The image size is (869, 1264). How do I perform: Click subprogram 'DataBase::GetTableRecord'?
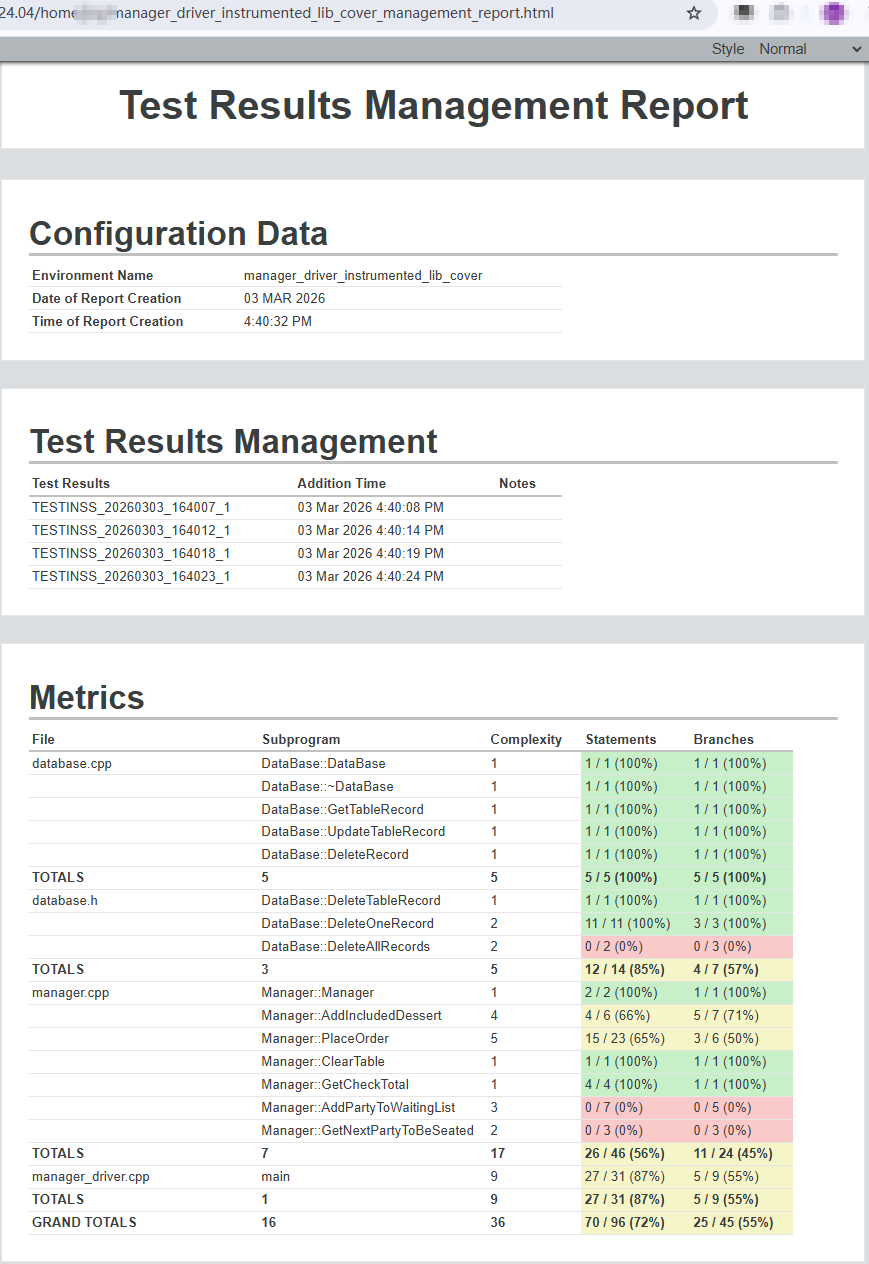[342, 809]
